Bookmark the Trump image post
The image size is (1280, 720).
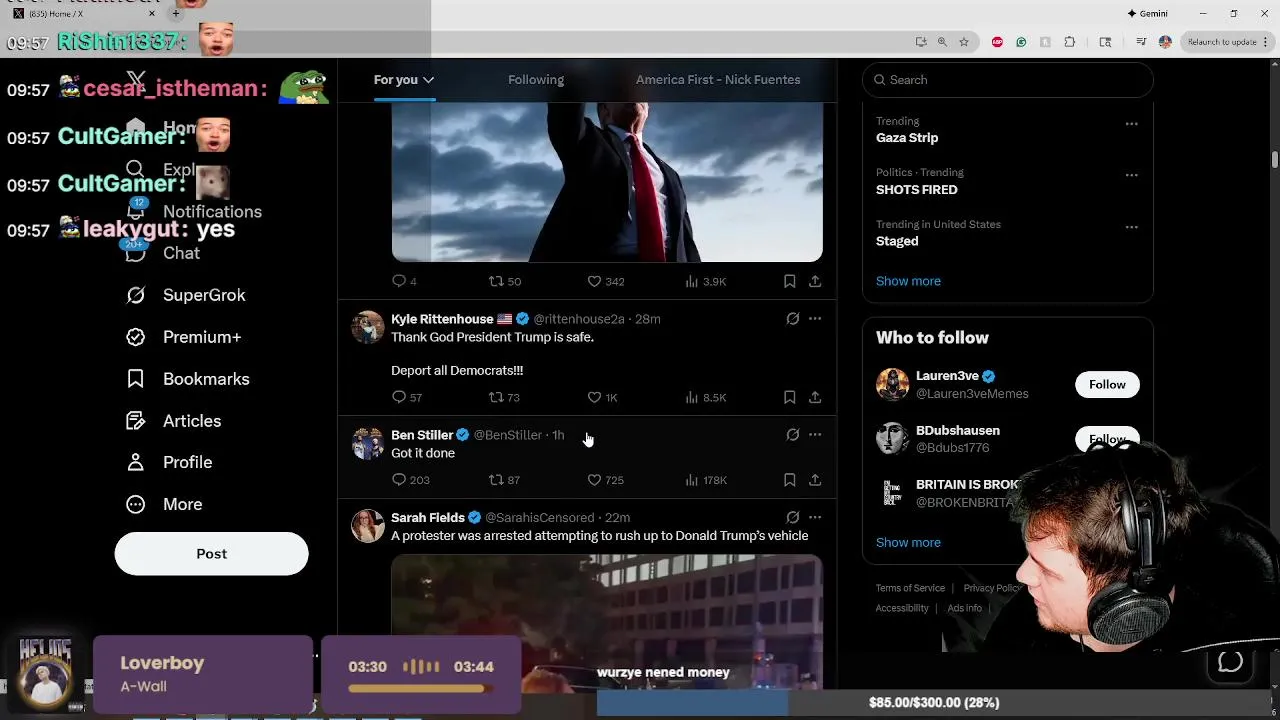[789, 281]
